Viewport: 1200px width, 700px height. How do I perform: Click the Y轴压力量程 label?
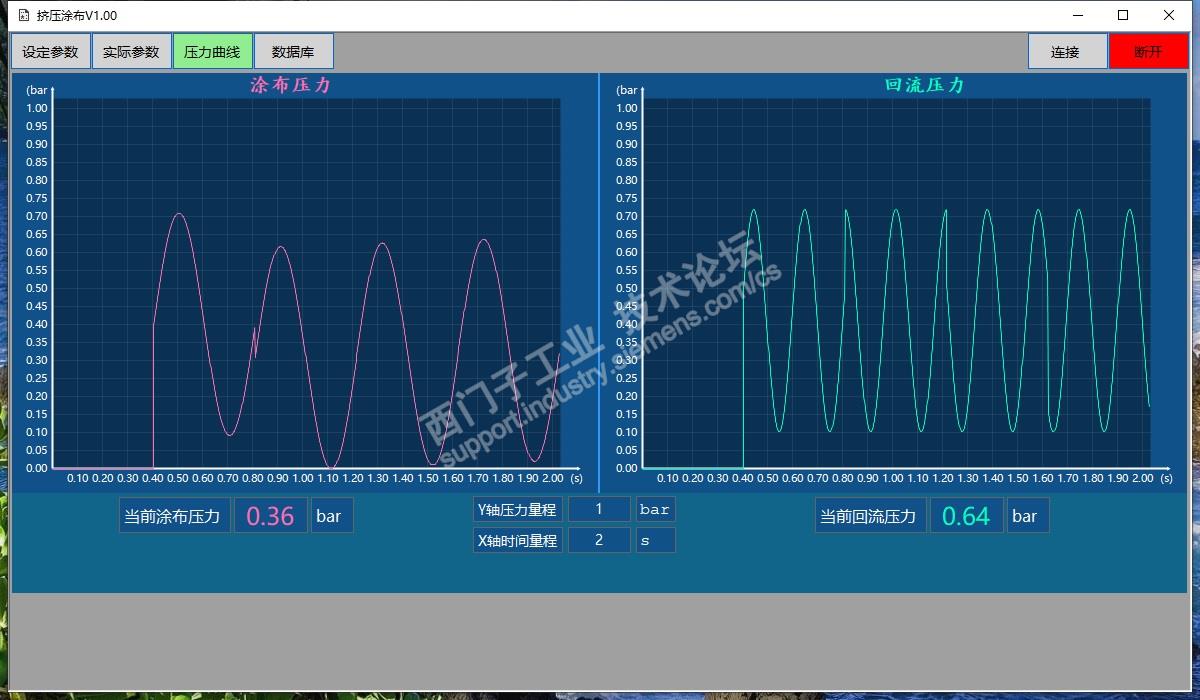pos(517,509)
